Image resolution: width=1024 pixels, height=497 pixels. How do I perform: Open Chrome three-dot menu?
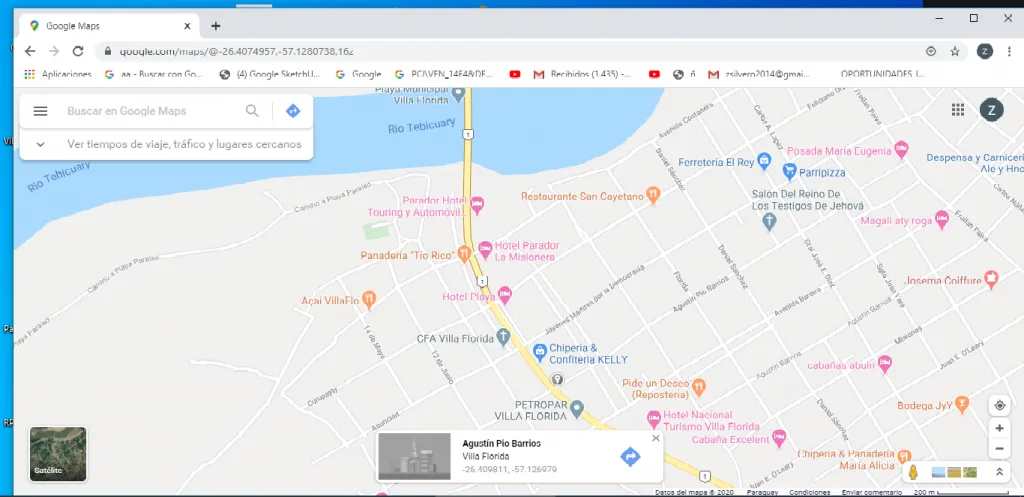click(1010, 51)
